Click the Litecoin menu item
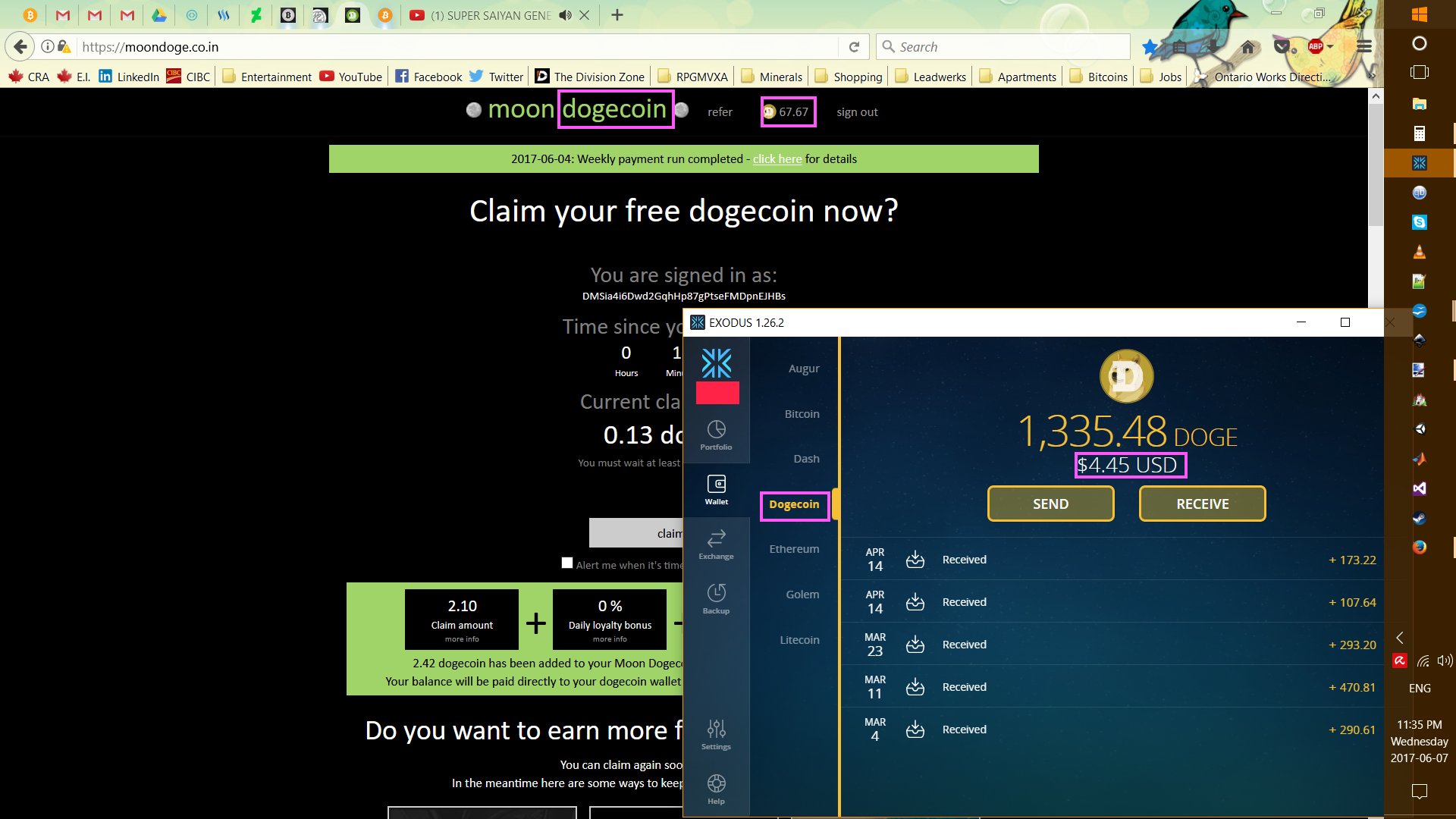The width and height of the screenshot is (1456, 819). pos(799,638)
